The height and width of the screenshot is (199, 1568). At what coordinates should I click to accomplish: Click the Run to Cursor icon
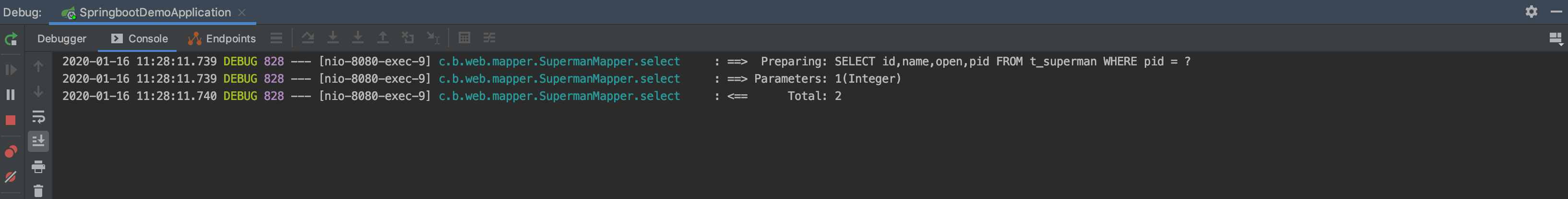click(433, 38)
